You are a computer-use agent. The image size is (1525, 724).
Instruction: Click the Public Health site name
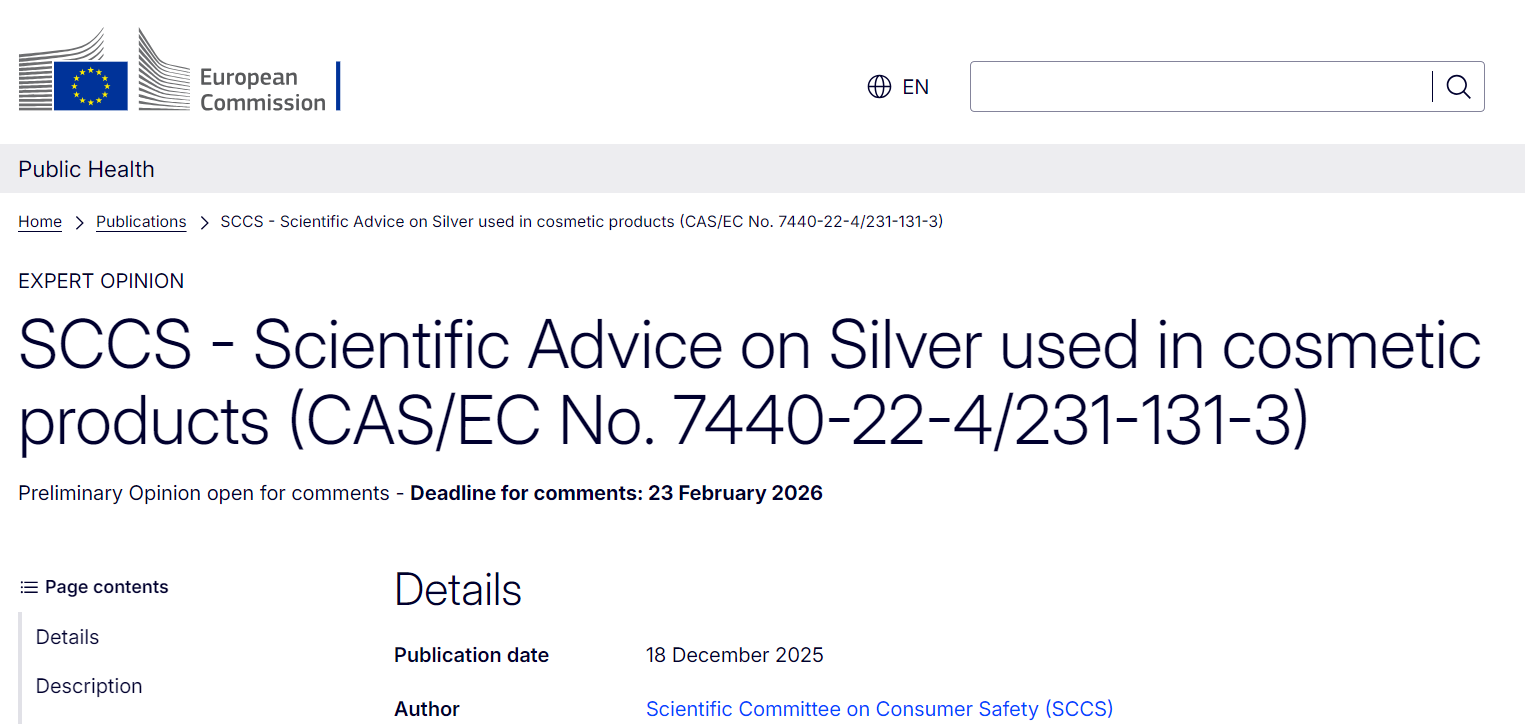point(86,169)
